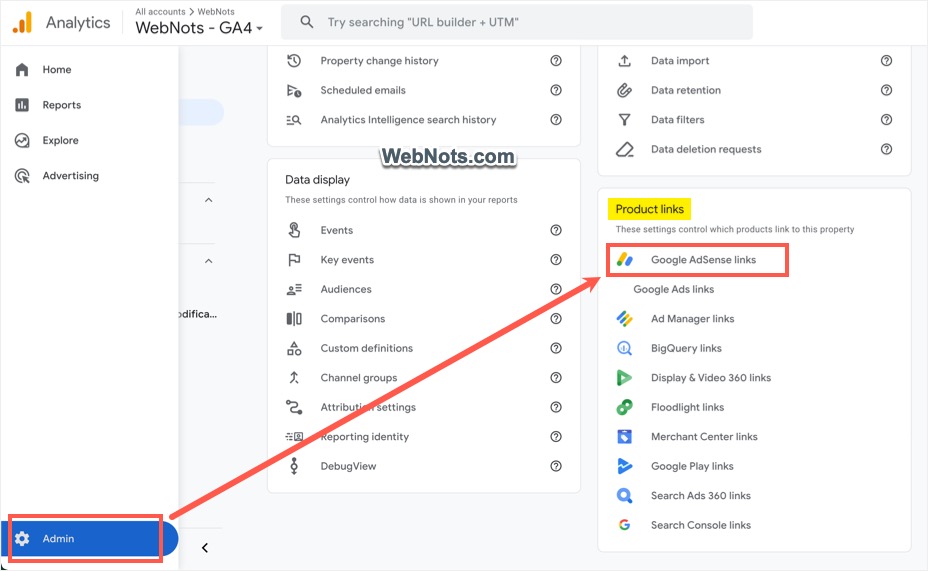
Task: Focus the Try searching URL builder field
Action: pyautogui.click(x=516, y=22)
